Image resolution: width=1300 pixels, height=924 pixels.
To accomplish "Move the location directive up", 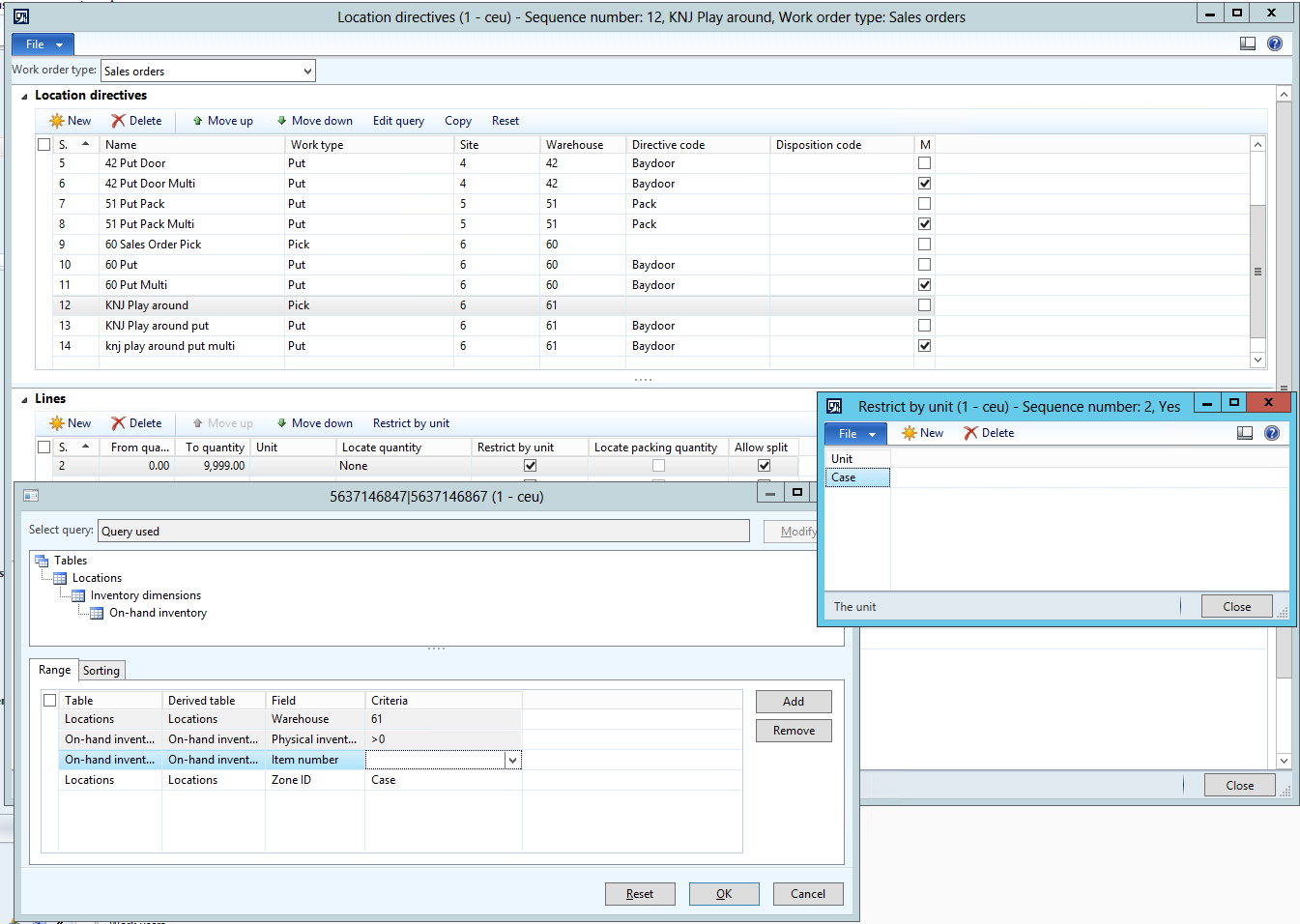I will coord(222,121).
